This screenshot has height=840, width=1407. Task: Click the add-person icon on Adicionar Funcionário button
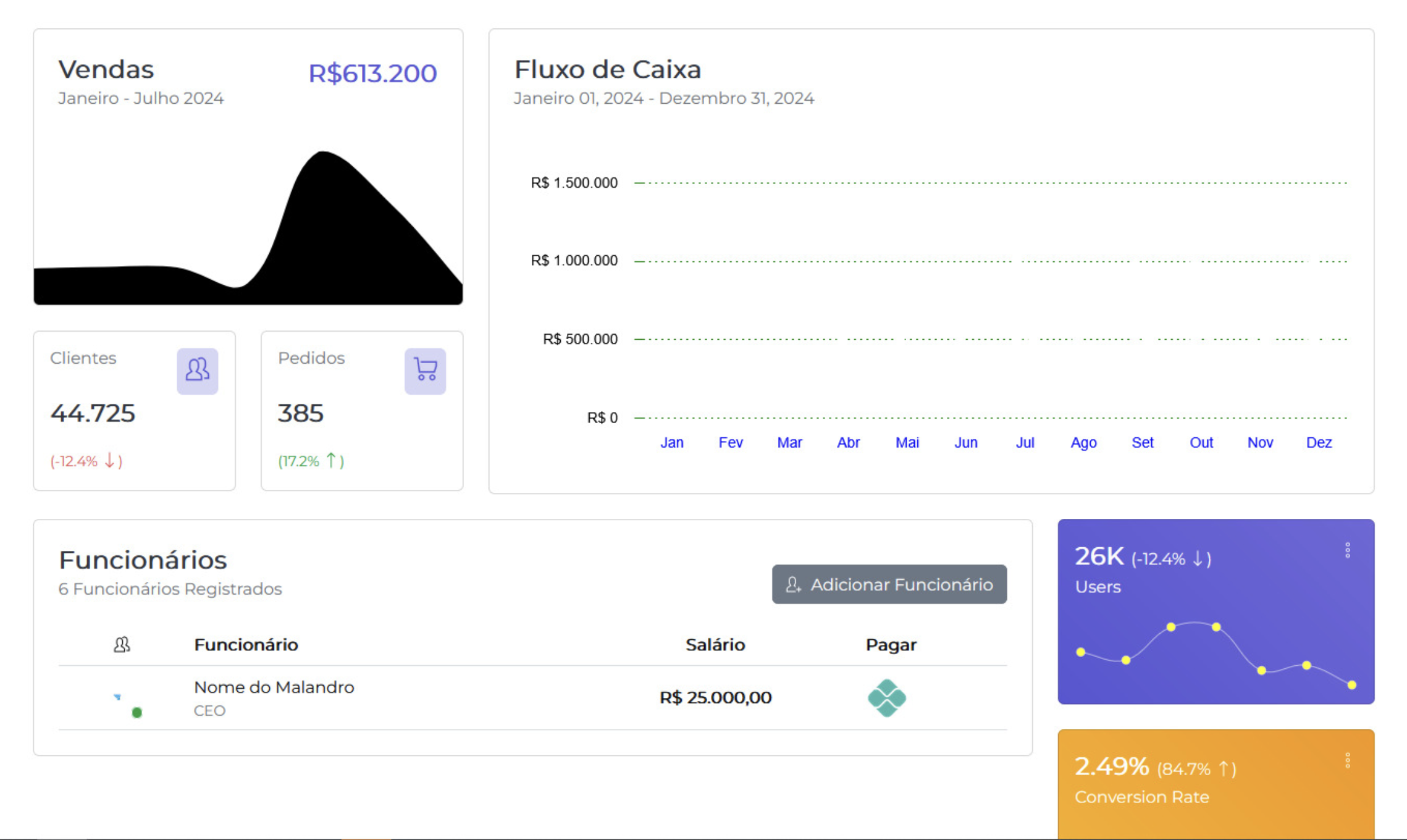coord(792,584)
